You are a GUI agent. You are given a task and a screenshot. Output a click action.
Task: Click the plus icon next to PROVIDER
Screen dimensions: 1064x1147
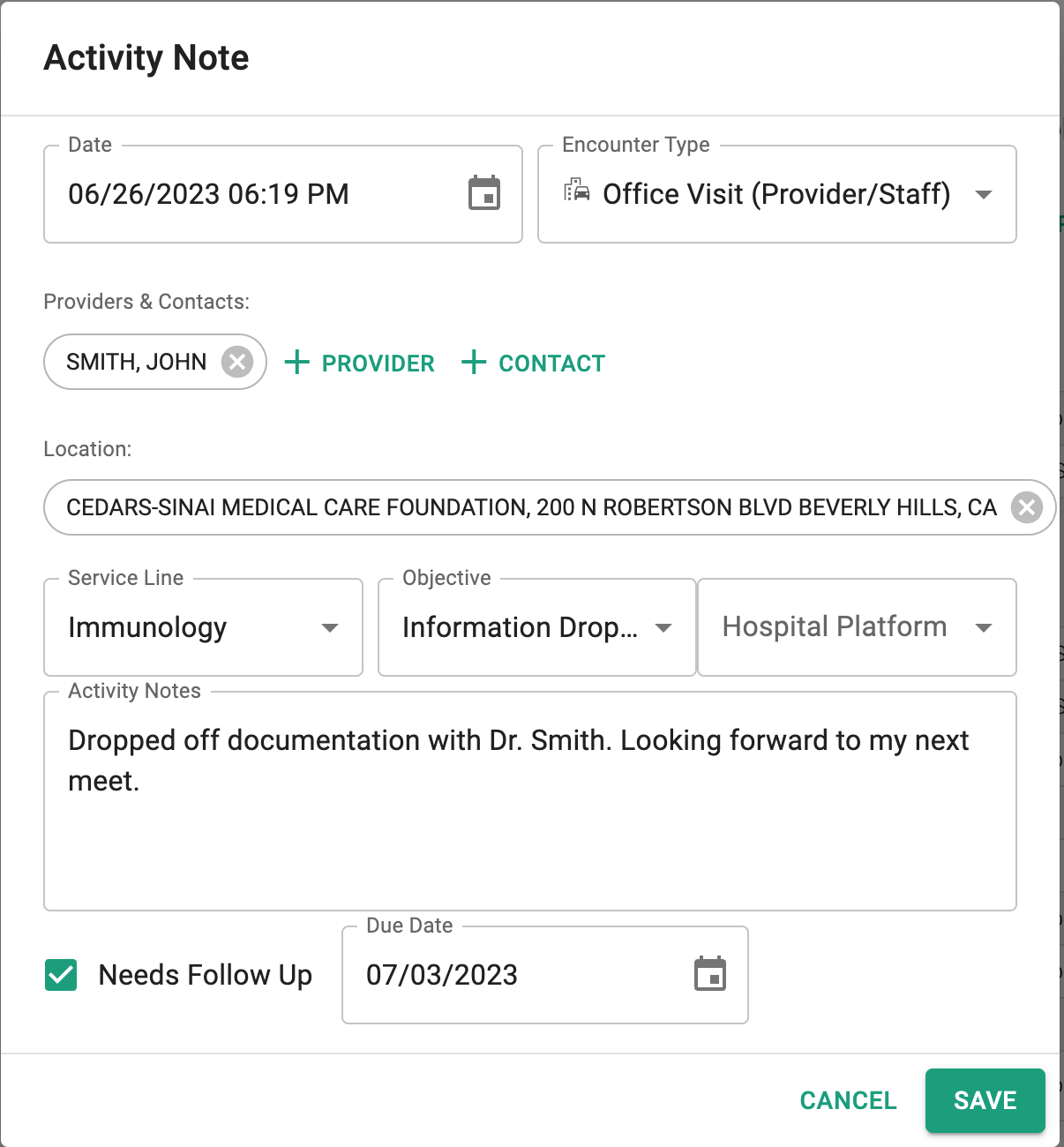[x=297, y=362]
